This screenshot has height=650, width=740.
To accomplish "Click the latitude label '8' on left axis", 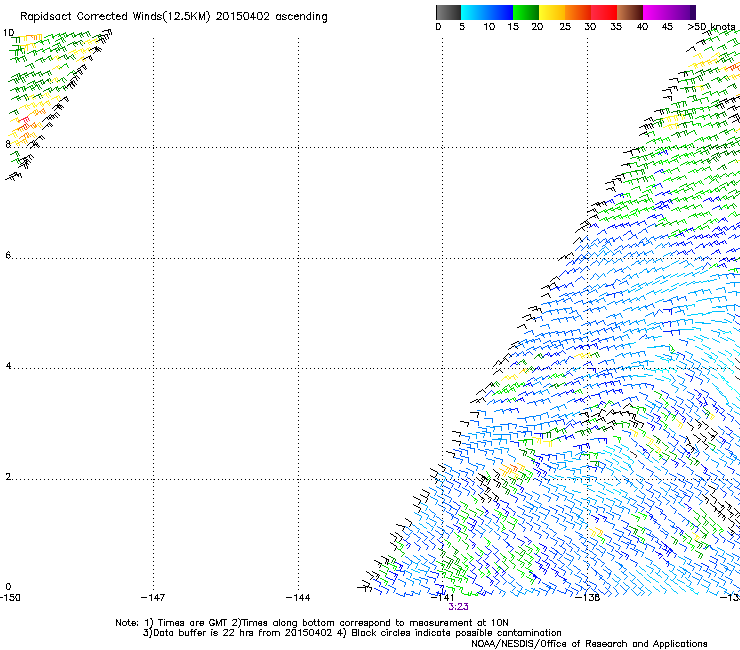I will [x=8, y=144].
